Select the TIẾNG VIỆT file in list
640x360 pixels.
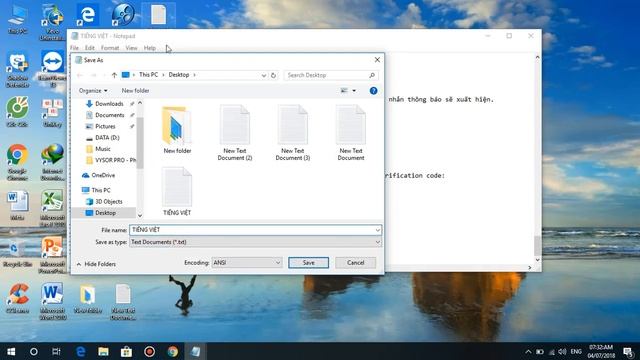point(177,191)
